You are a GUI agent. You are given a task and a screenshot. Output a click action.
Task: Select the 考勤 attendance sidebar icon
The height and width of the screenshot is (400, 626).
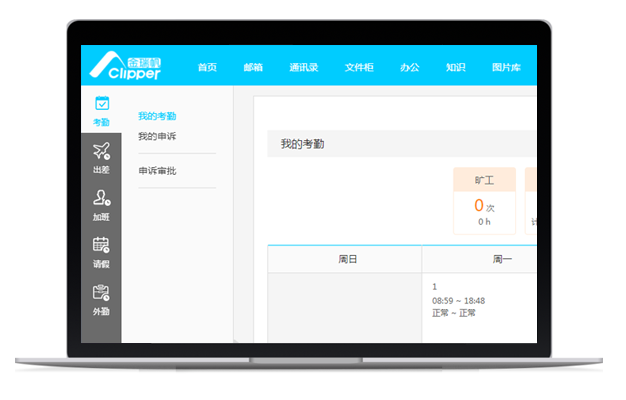(101, 110)
